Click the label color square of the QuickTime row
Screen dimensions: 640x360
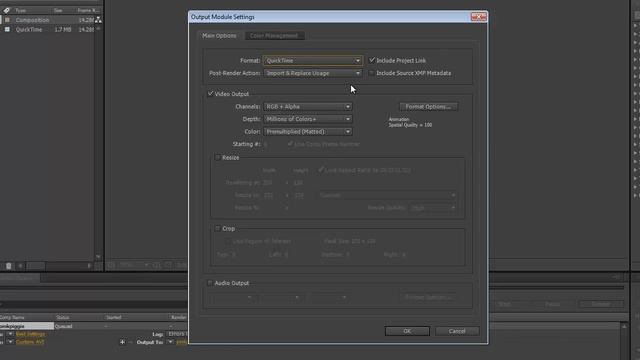[7, 30]
